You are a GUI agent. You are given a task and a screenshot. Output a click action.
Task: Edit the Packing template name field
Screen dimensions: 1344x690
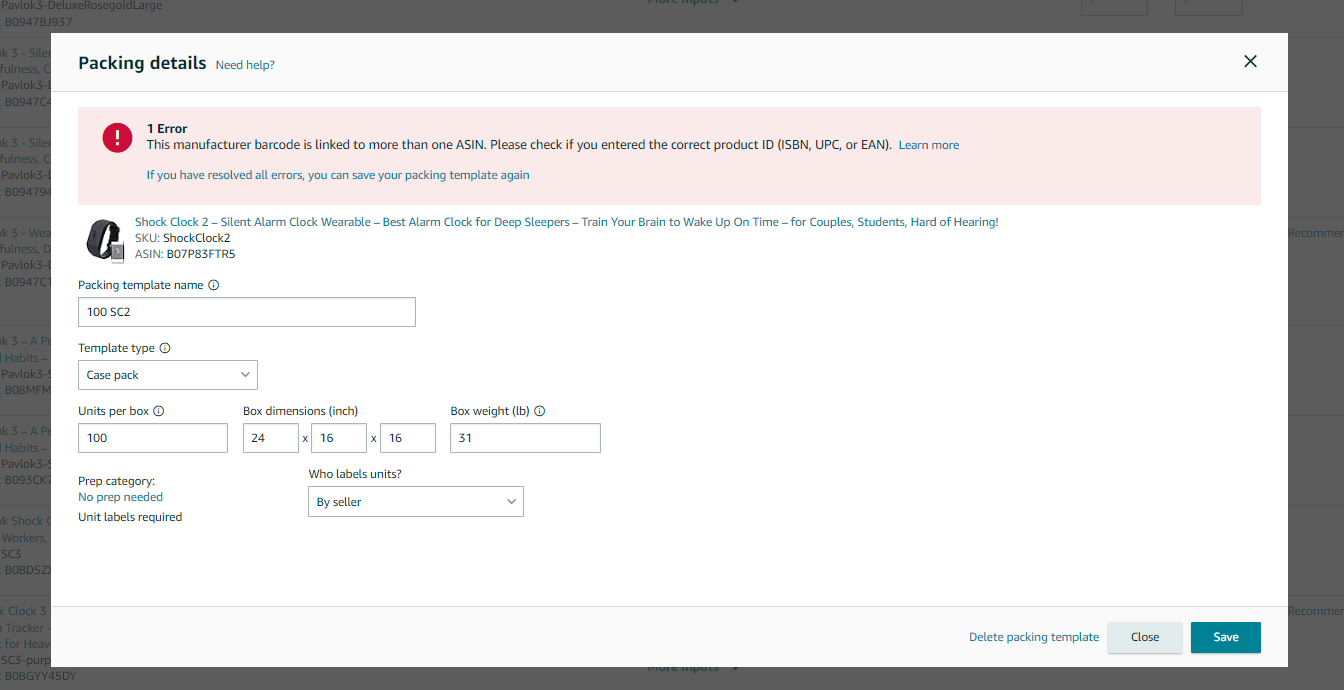(x=247, y=312)
